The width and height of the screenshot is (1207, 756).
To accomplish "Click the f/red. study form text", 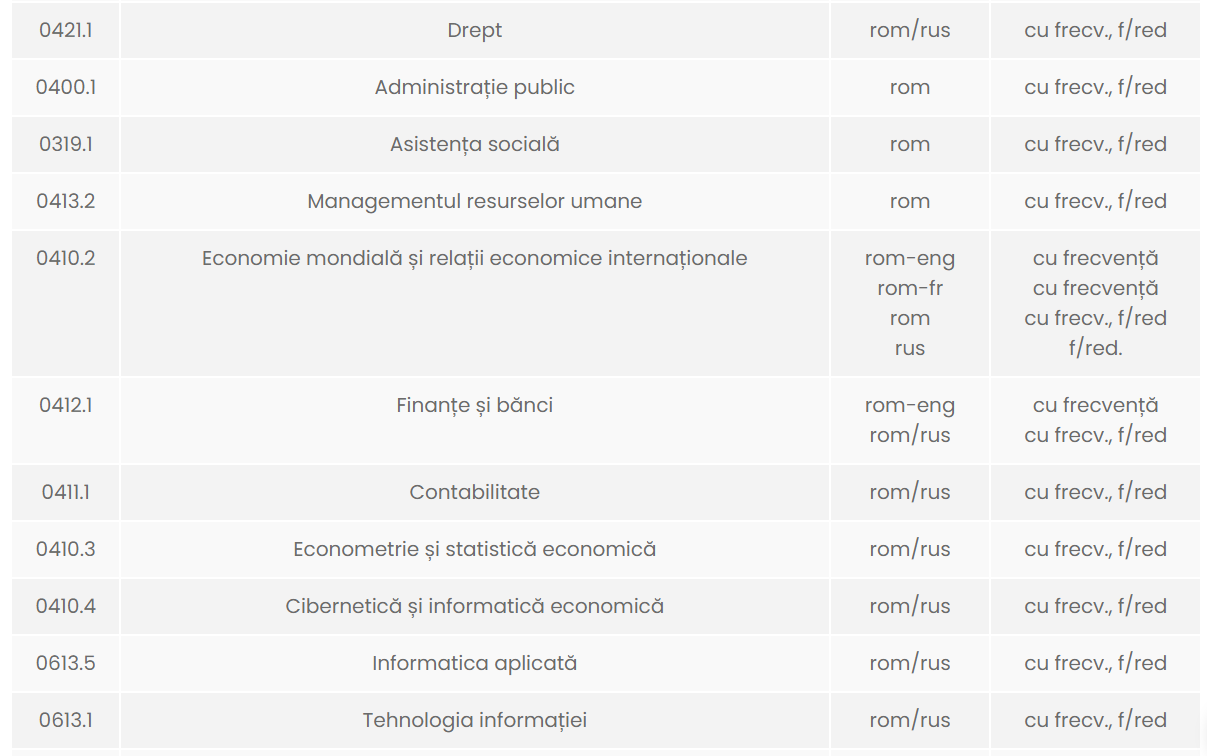I will coord(1095,348).
